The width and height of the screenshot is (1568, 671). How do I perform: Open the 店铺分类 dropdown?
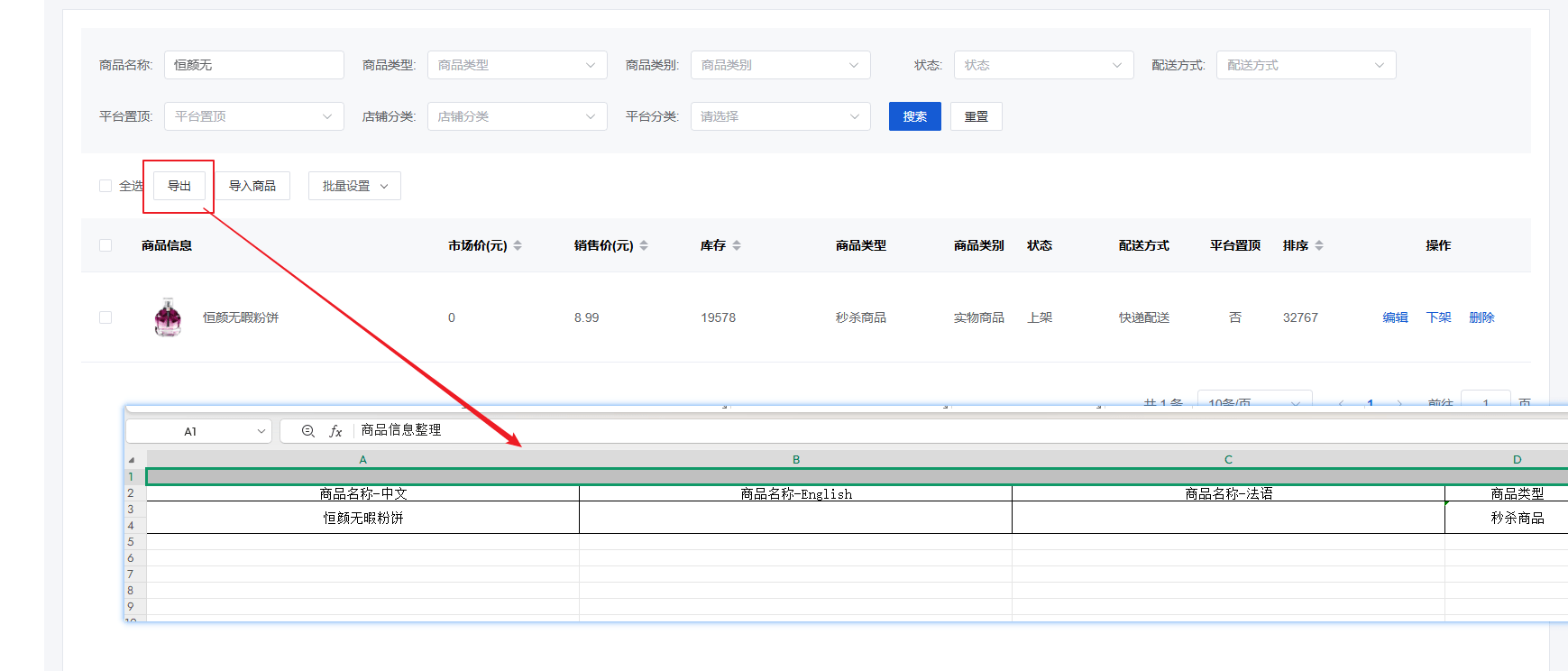[518, 116]
